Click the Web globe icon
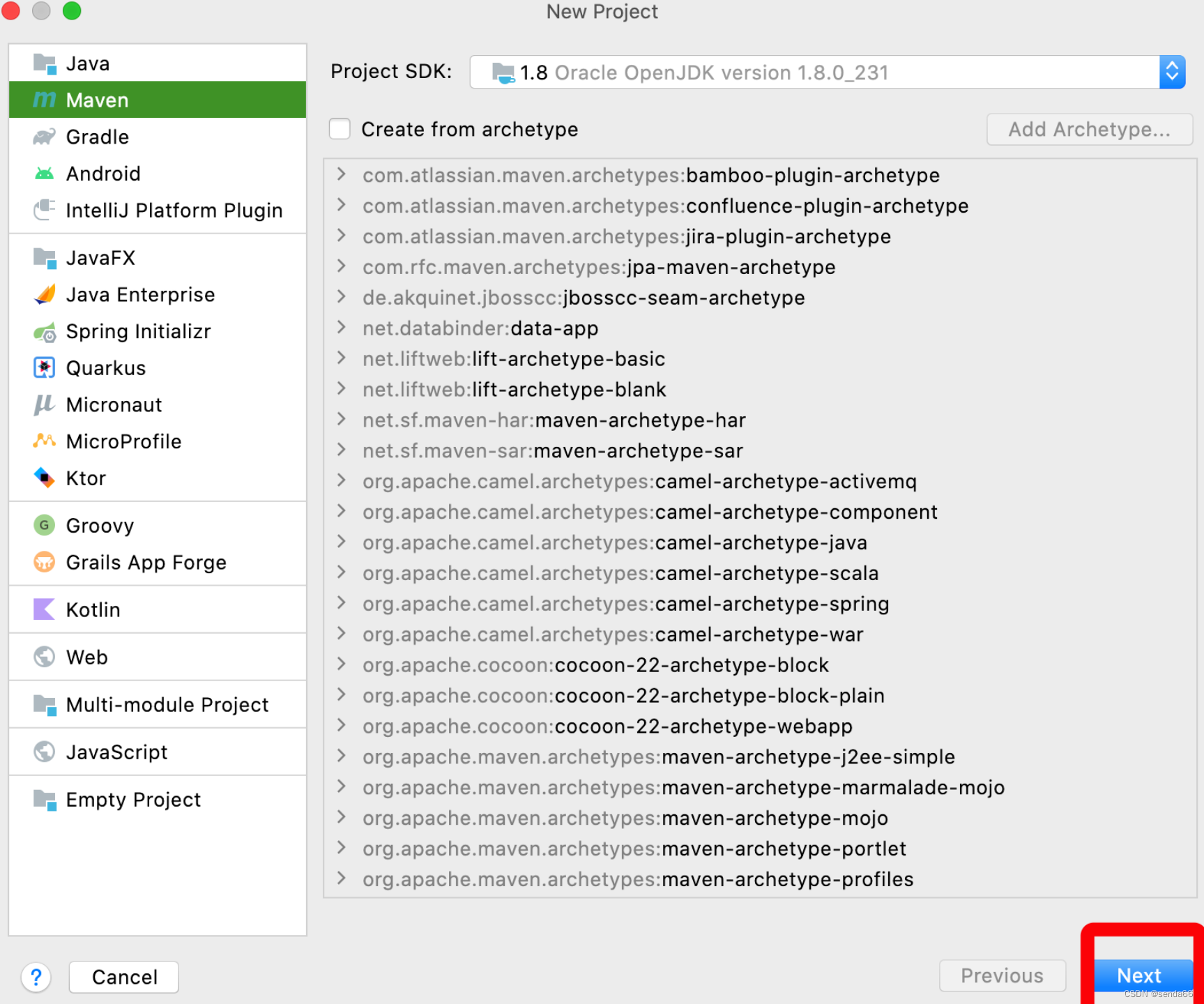The height and width of the screenshot is (1004, 1204). (45, 657)
